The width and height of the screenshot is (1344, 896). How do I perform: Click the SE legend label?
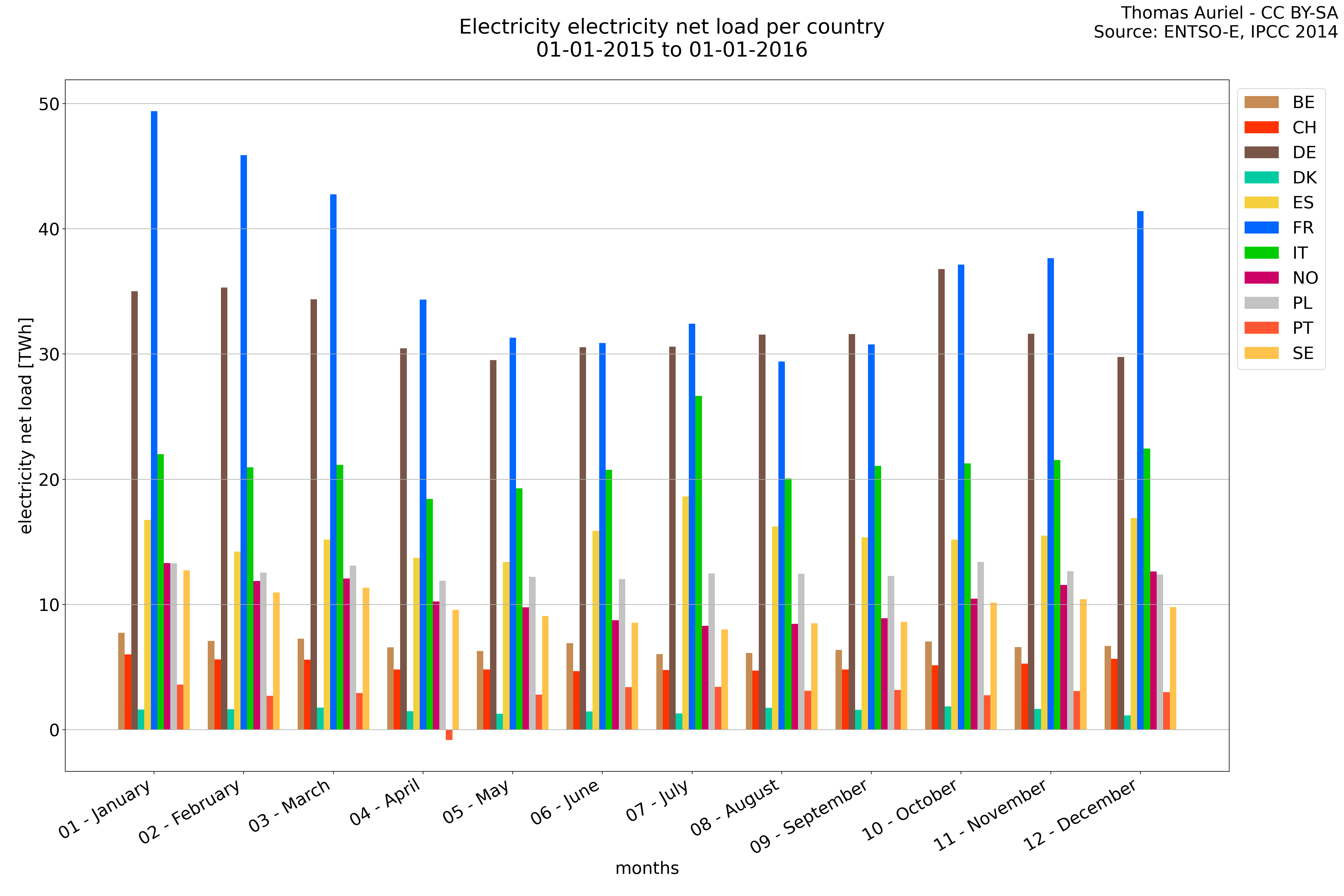point(1303,353)
